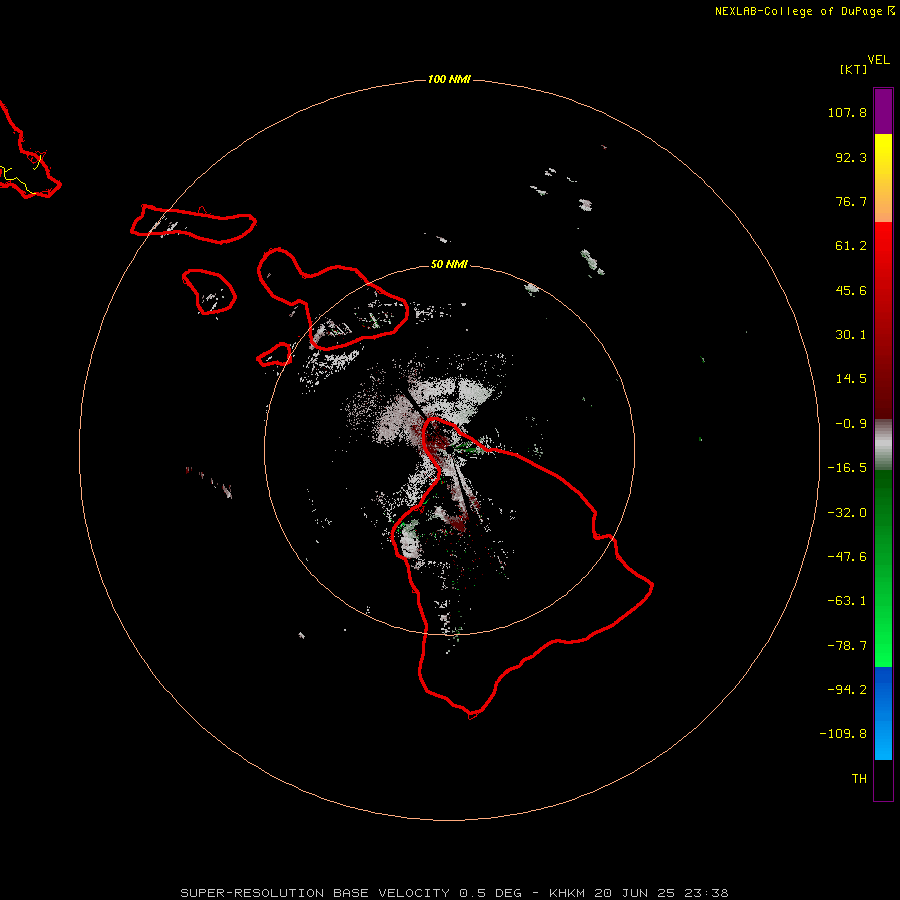Click the 30.1 velocity scale value
Screen dimensions: 900x900
(851, 335)
